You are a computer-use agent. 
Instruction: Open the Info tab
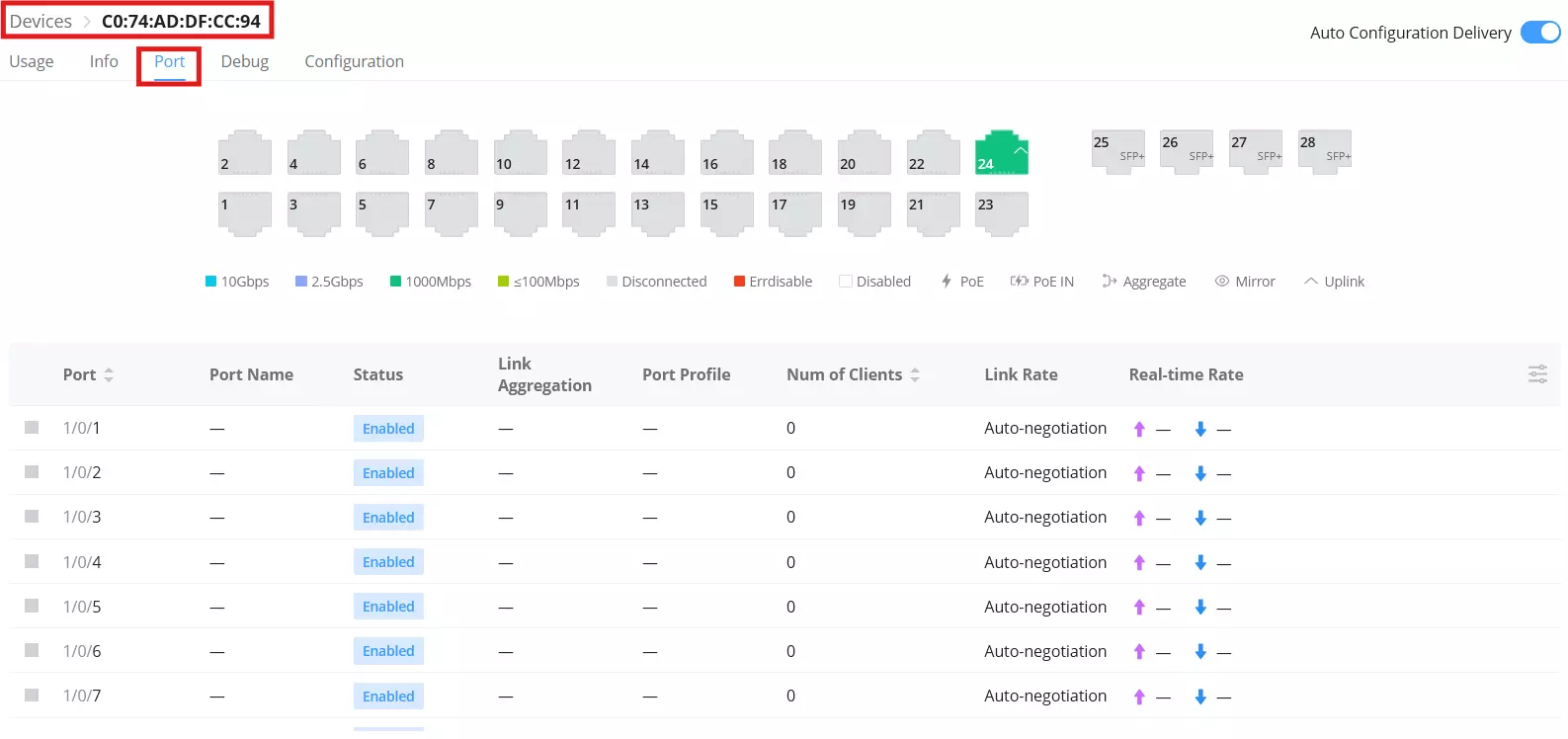(x=104, y=61)
